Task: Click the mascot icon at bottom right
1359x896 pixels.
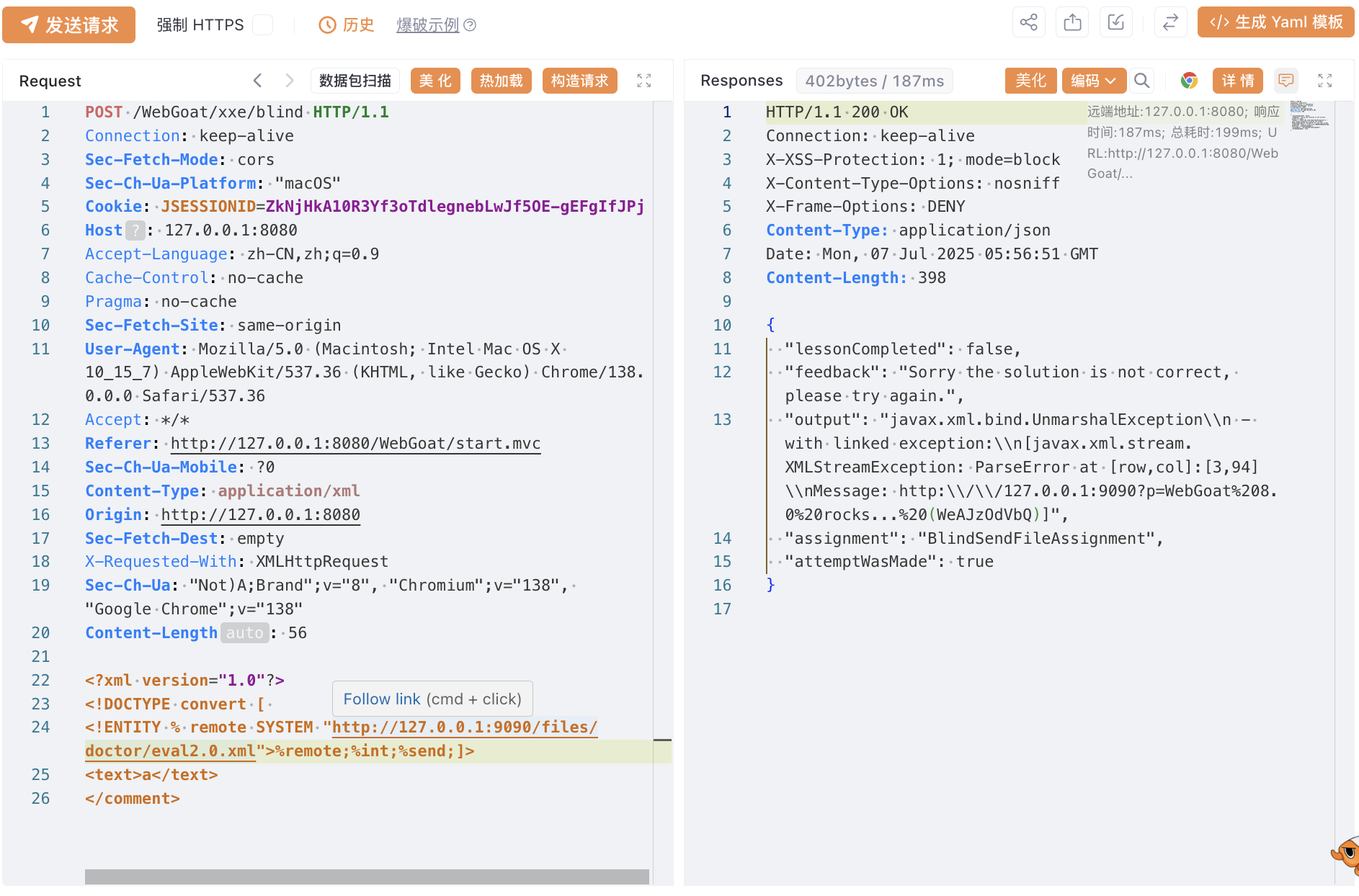Action: pyautogui.click(x=1346, y=856)
